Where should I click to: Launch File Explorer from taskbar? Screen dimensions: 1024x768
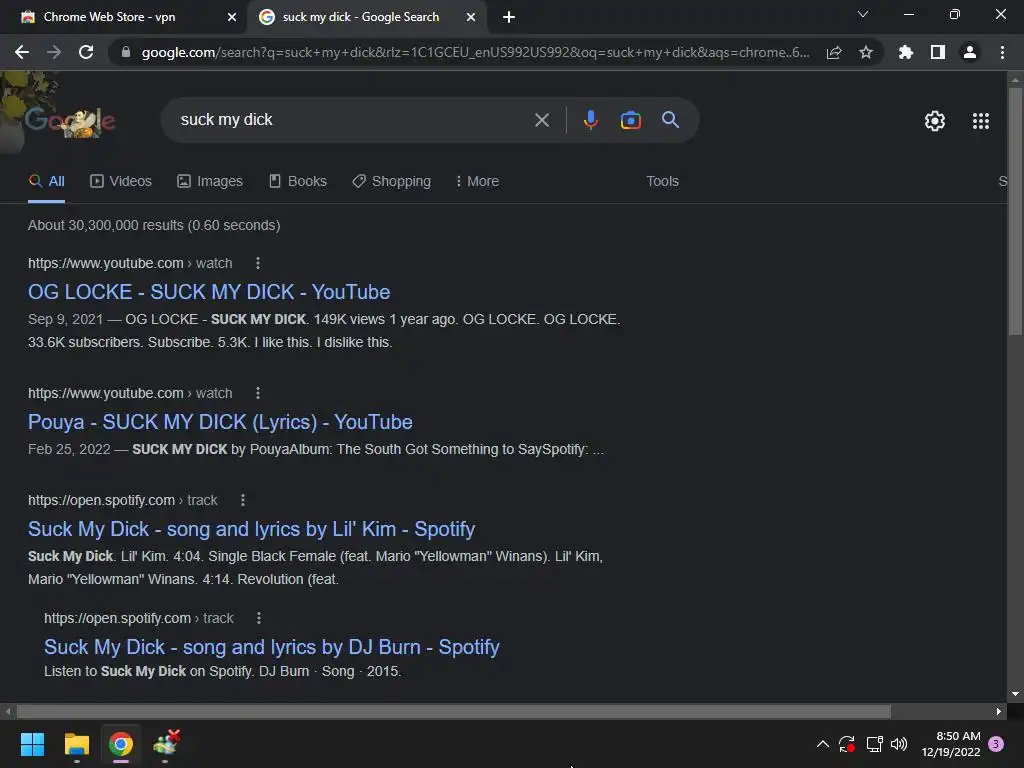[76, 744]
